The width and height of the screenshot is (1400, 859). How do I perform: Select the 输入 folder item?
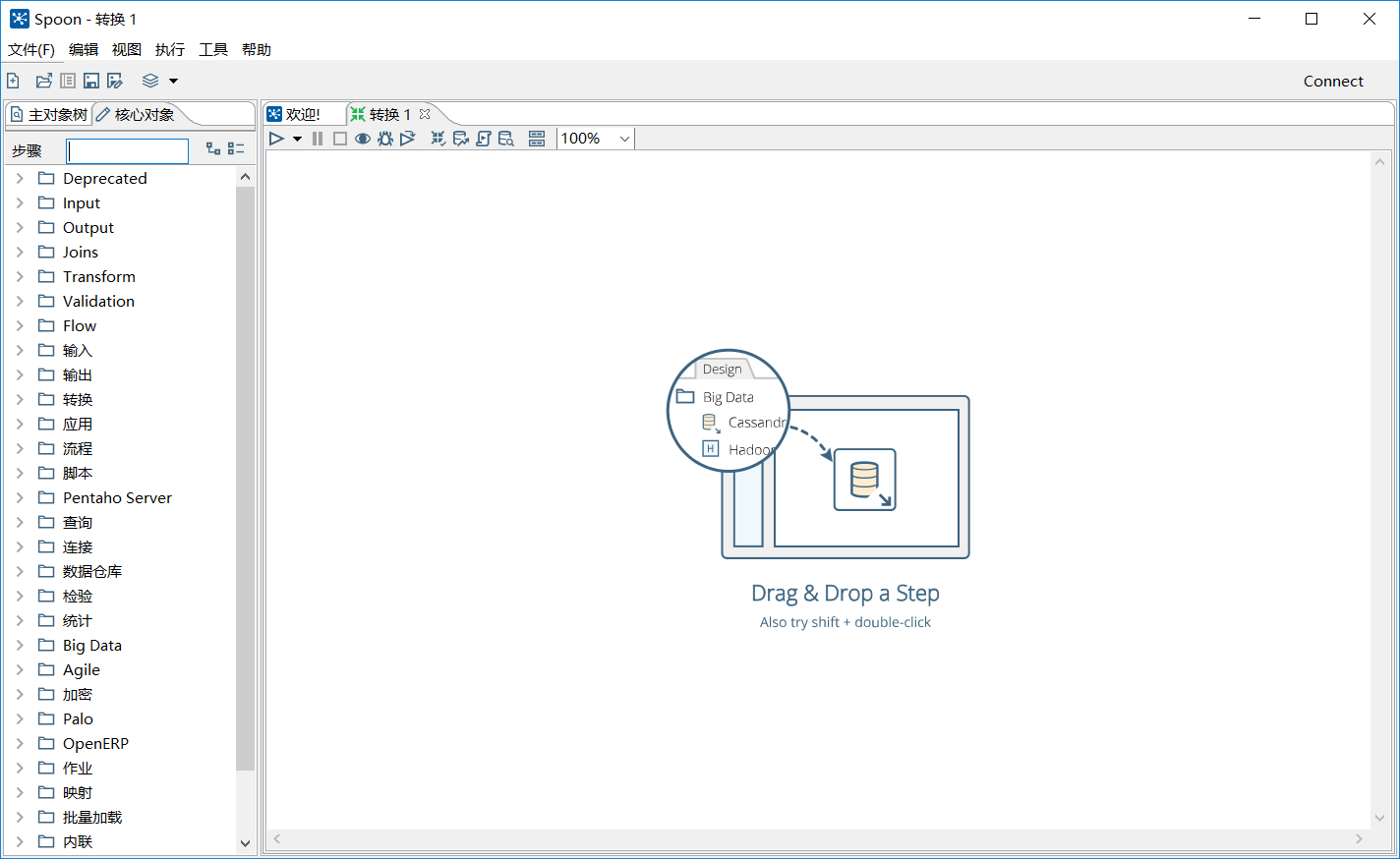click(77, 351)
